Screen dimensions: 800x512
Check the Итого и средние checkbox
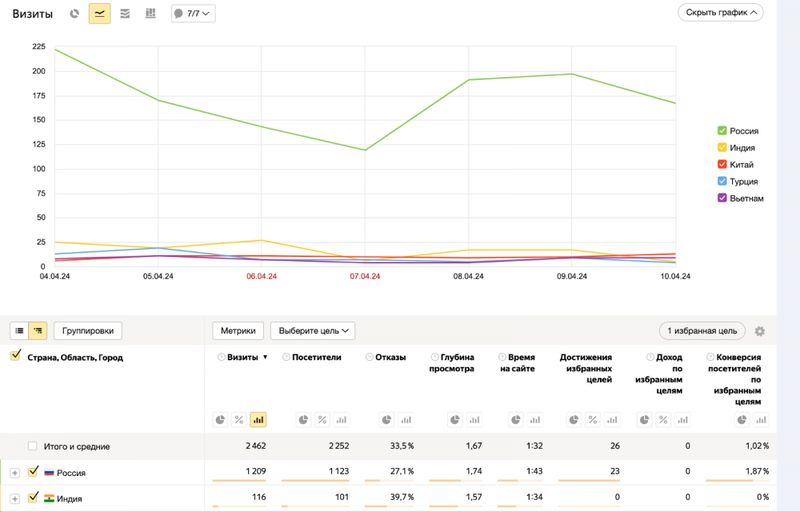33,446
